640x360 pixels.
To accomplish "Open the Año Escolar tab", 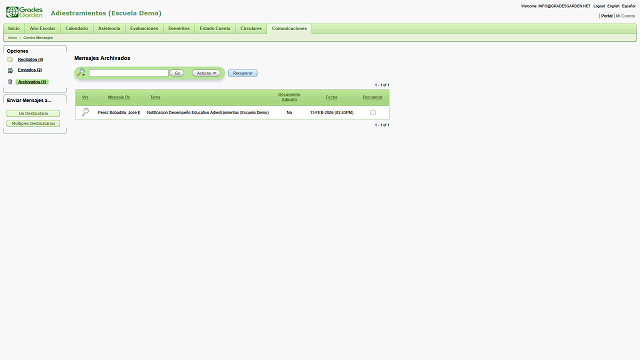I will pos(42,28).
